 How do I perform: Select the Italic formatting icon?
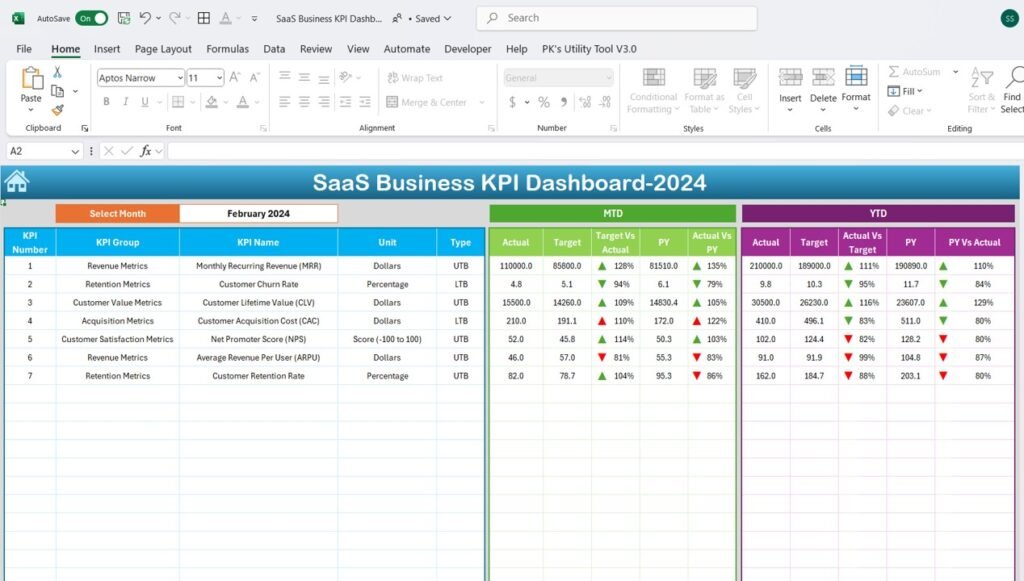125,100
